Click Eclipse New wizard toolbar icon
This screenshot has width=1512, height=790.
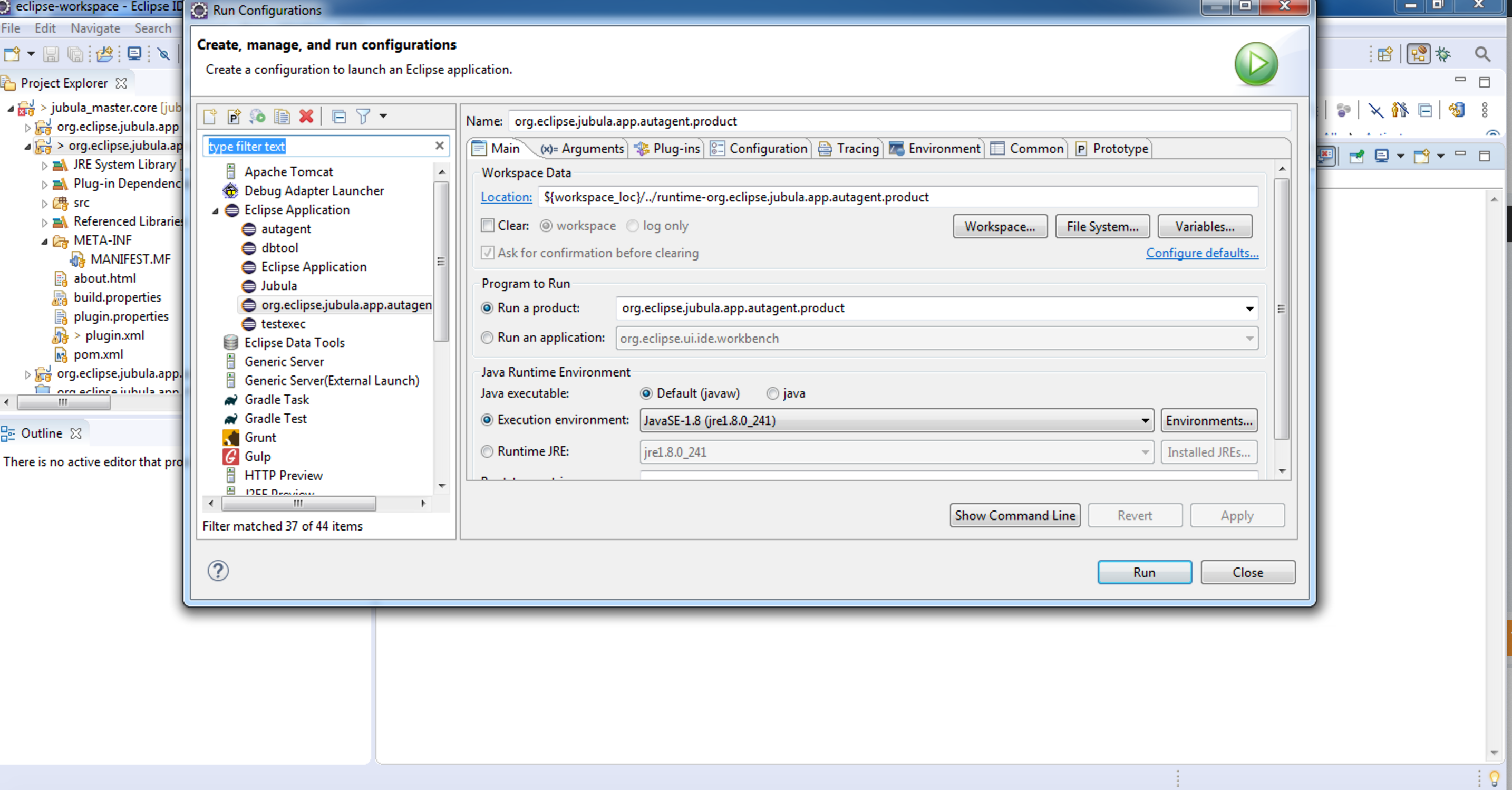tap(12, 55)
